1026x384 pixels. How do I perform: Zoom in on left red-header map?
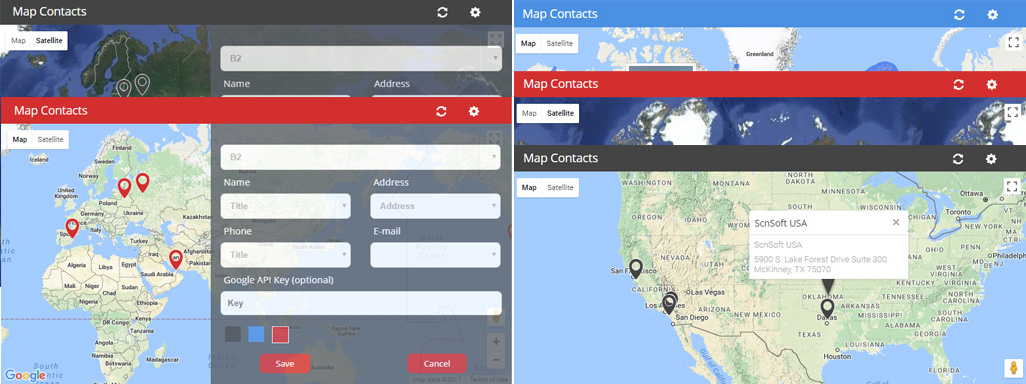click(x=496, y=341)
